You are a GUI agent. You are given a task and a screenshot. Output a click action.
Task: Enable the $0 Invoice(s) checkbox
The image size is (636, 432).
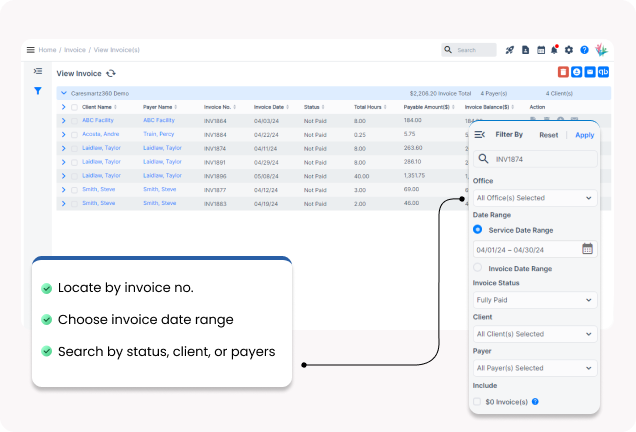(477, 402)
